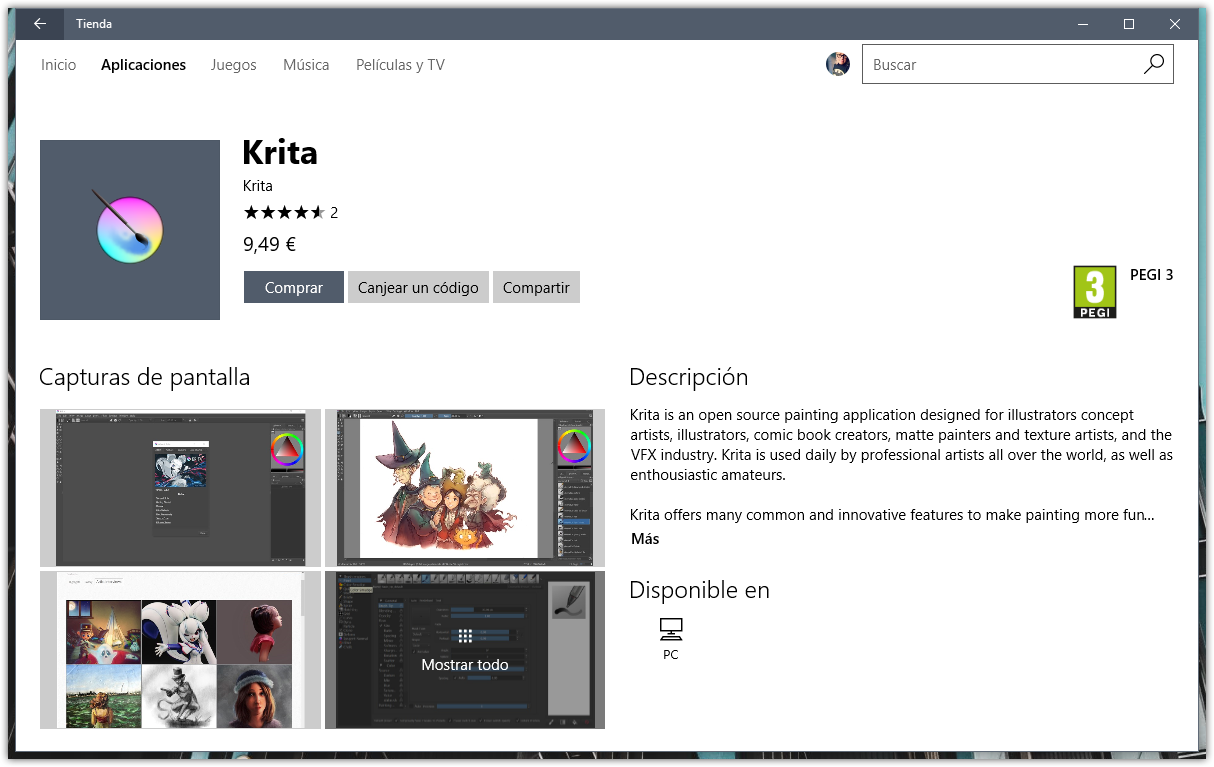
Task: Expand the description with Más
Action: click(645, 538)
